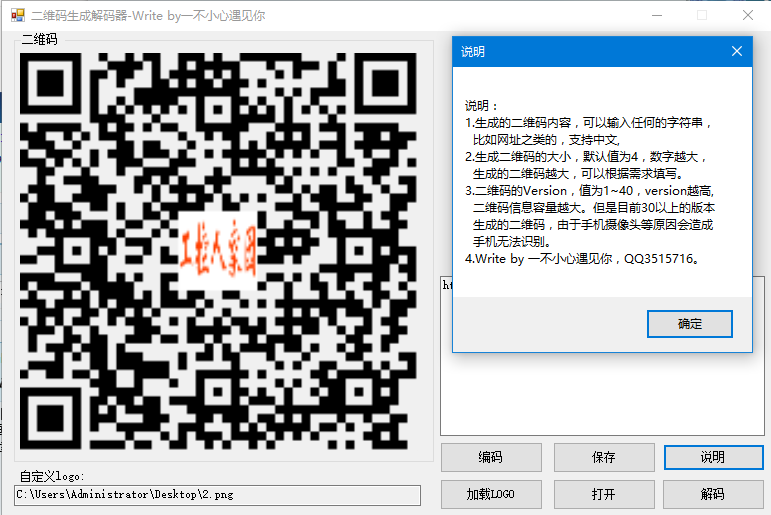This screenshot has height=515, width=771.
Task: Click the application icon in the title bar
Action: point(14,15)
